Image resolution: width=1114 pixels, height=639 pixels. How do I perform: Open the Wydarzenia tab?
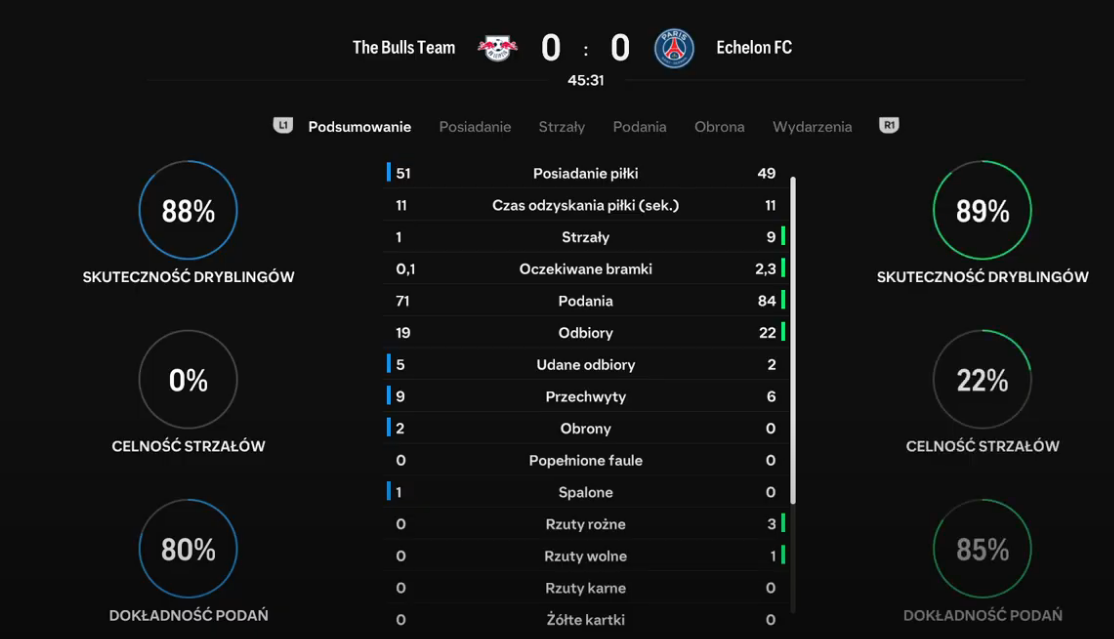pyautogui.click(x=812, y=127)
